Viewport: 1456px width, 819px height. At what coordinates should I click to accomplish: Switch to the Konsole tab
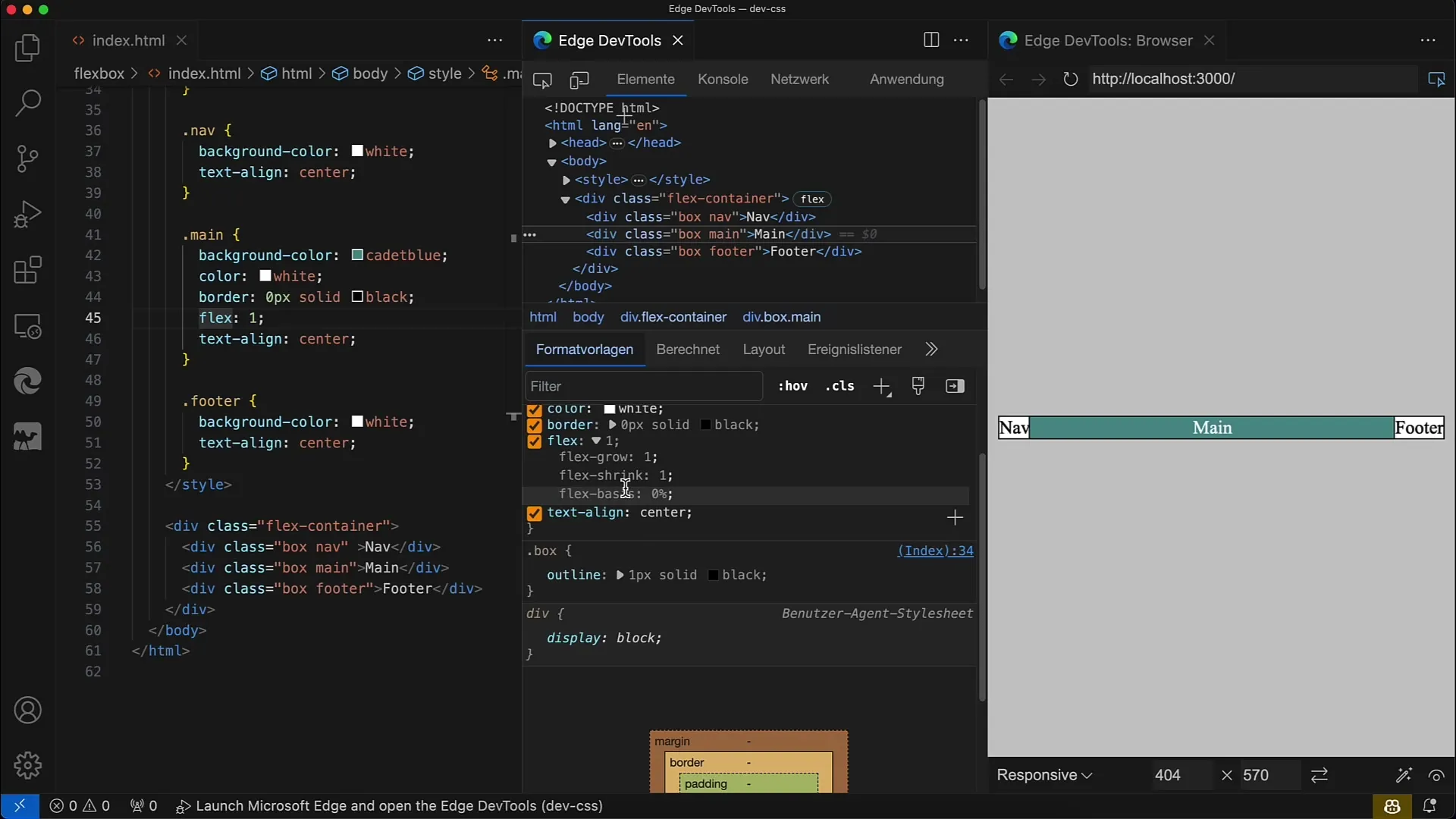pos(723,79)
